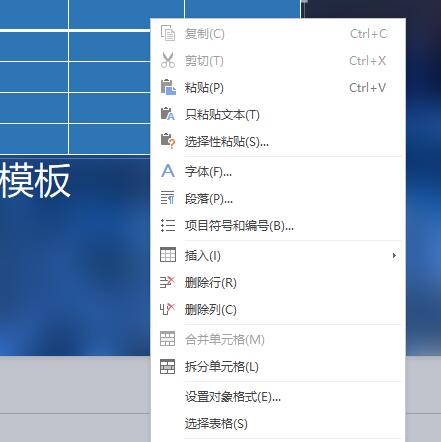Select 粘贴(P) menu entry
The image size is (441, 442).
click(x=278, y=88)
